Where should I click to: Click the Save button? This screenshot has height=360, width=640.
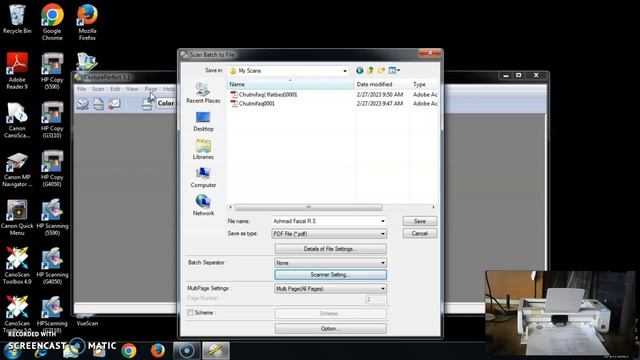(420, 221)
